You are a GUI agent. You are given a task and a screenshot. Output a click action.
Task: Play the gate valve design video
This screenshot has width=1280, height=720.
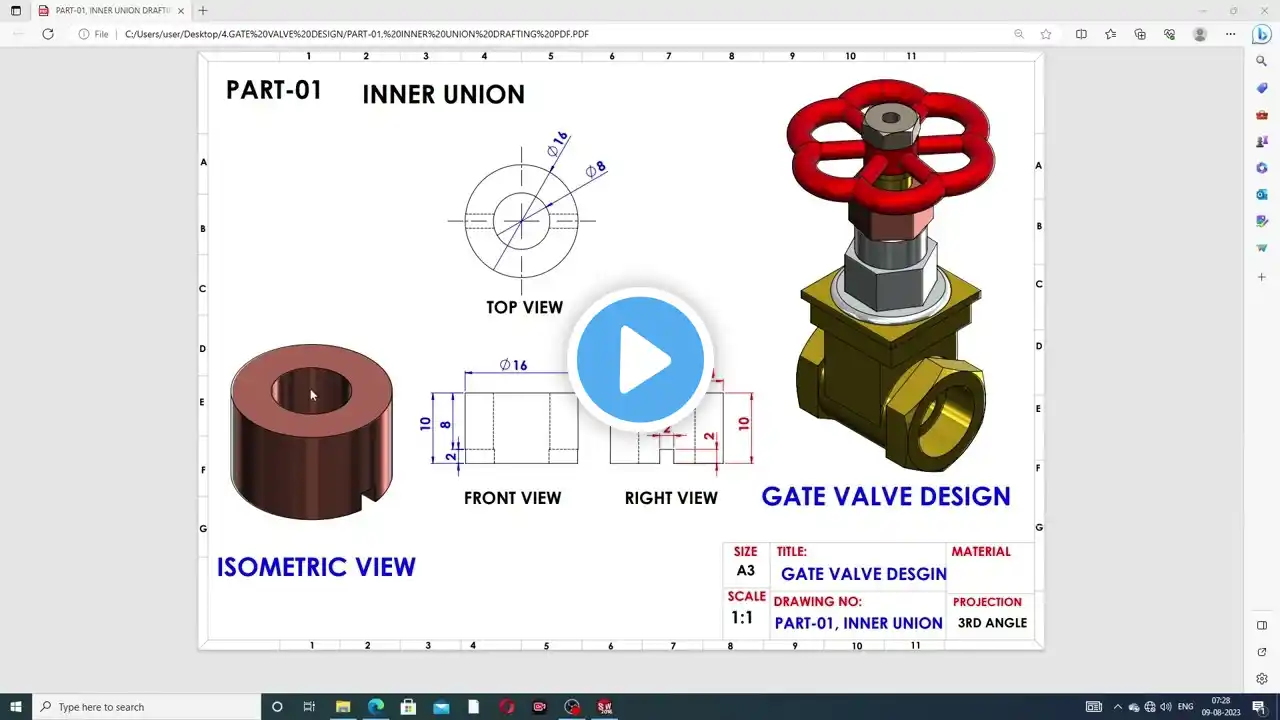pos(640,359)
